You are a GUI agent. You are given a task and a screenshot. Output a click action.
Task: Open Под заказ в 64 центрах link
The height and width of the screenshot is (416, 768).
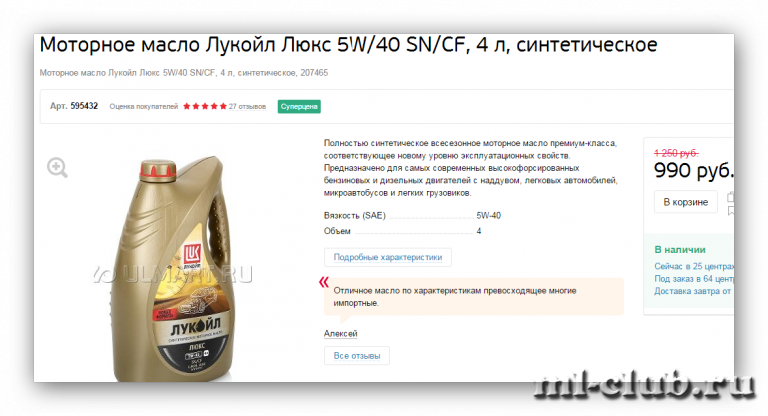694,279
